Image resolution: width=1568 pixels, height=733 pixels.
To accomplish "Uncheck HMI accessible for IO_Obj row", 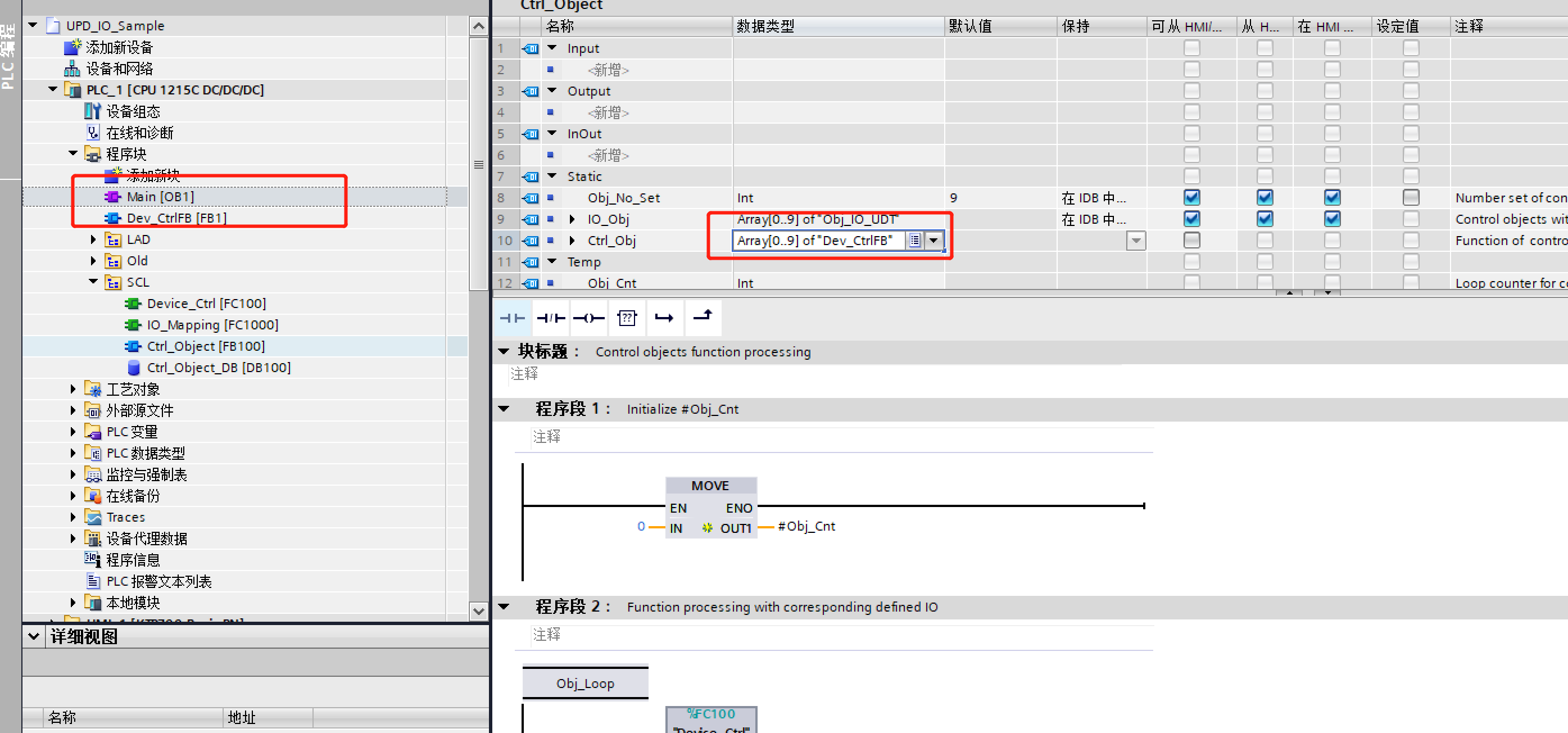I will (x=1191, y=219).
